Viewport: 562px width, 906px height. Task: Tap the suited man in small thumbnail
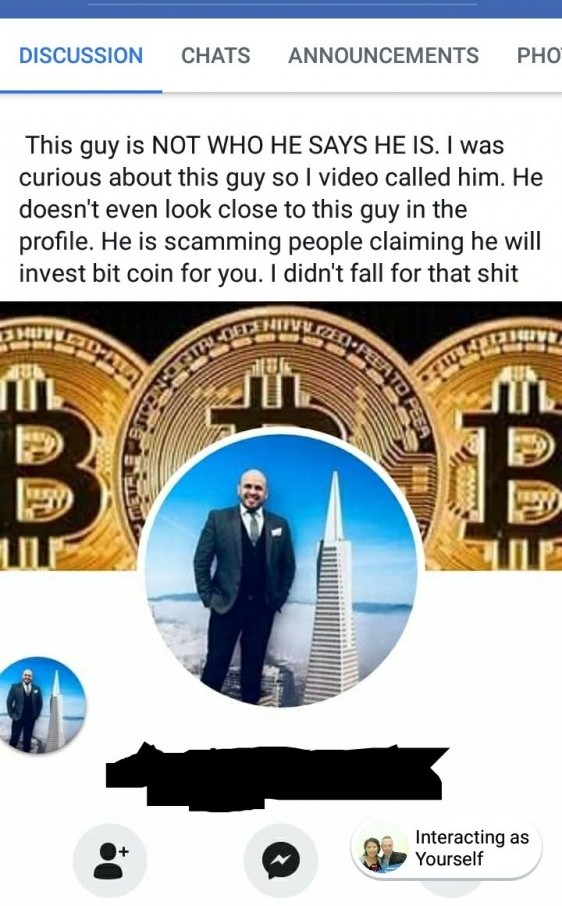[x=24, y=710]
